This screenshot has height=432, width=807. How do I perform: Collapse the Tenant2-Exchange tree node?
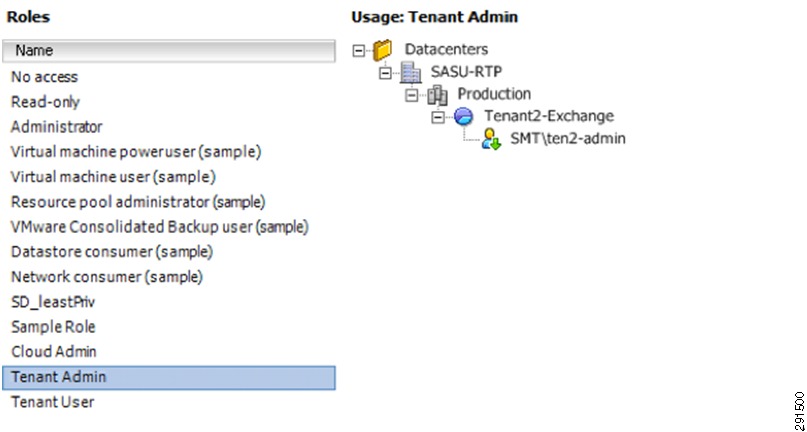pos(438,116)
